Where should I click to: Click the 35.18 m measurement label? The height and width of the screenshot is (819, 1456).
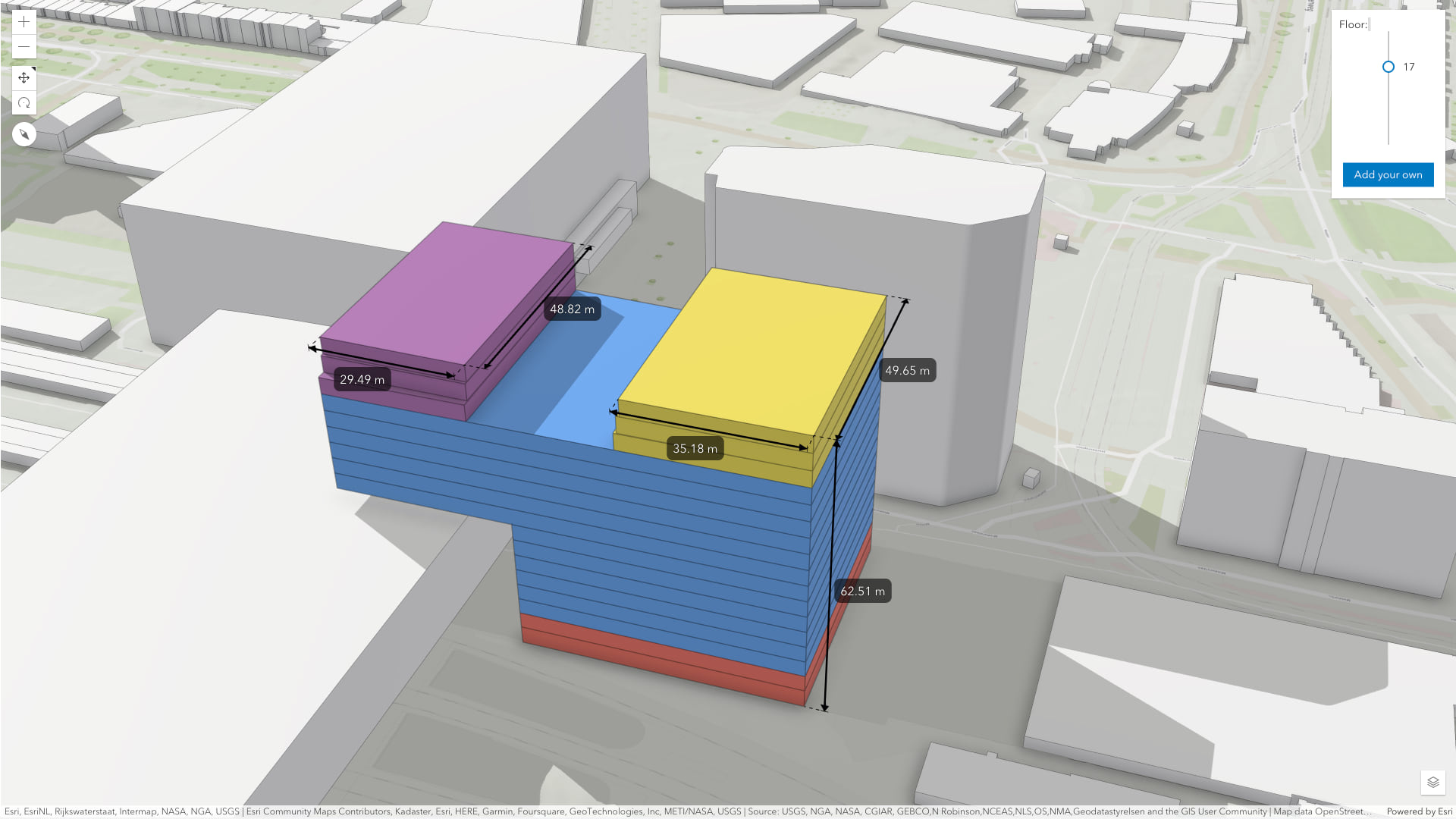(695, 449)
